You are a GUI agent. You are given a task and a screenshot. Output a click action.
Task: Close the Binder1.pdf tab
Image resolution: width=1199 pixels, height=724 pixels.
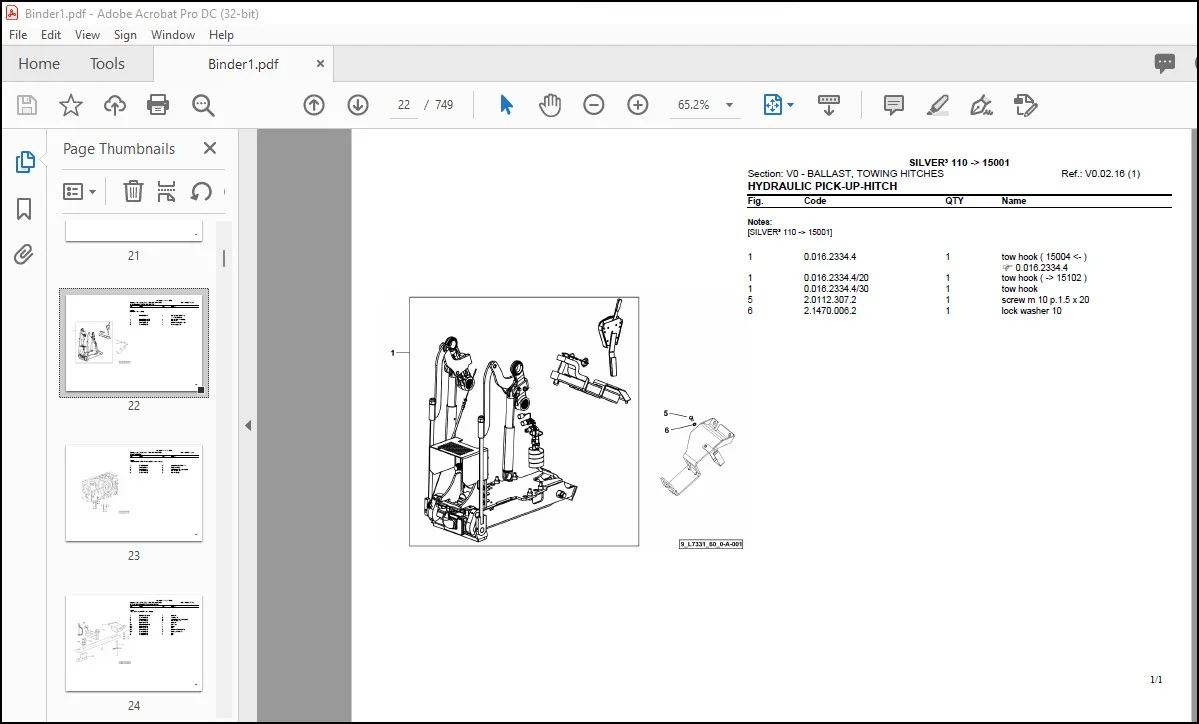click(x=320, y=63)
